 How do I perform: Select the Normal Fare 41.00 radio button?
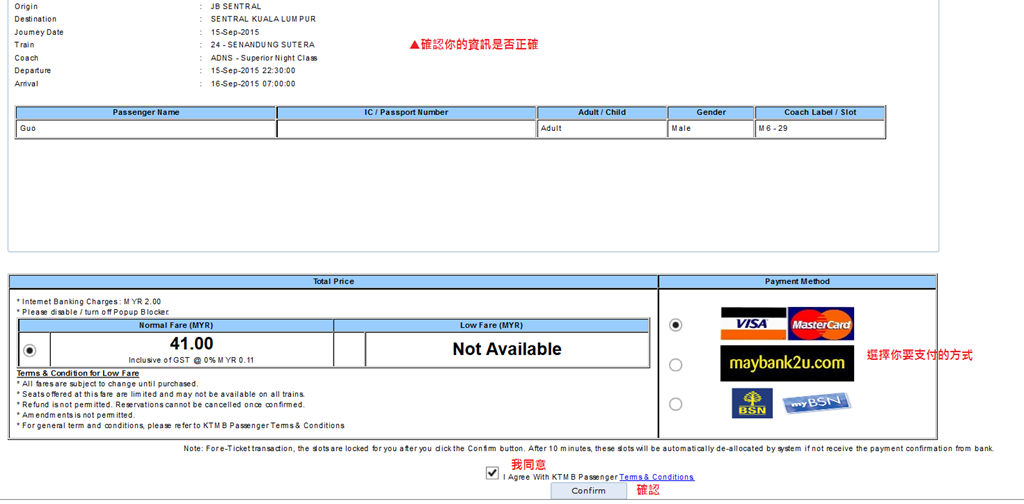[29, 351]
